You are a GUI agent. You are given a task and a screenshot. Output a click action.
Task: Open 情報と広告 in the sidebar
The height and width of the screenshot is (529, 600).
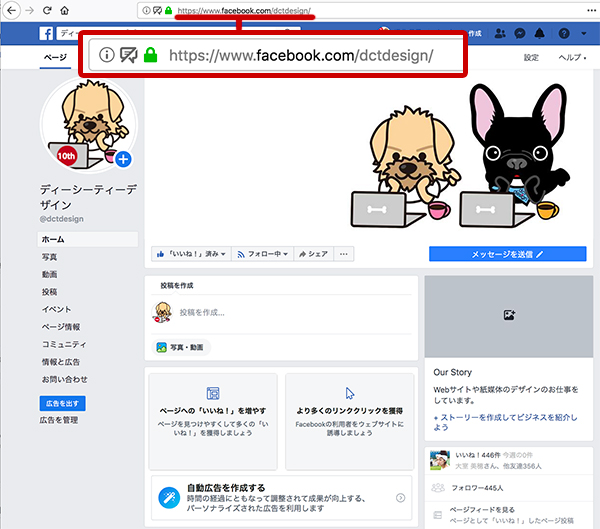[x=60, y=362]
